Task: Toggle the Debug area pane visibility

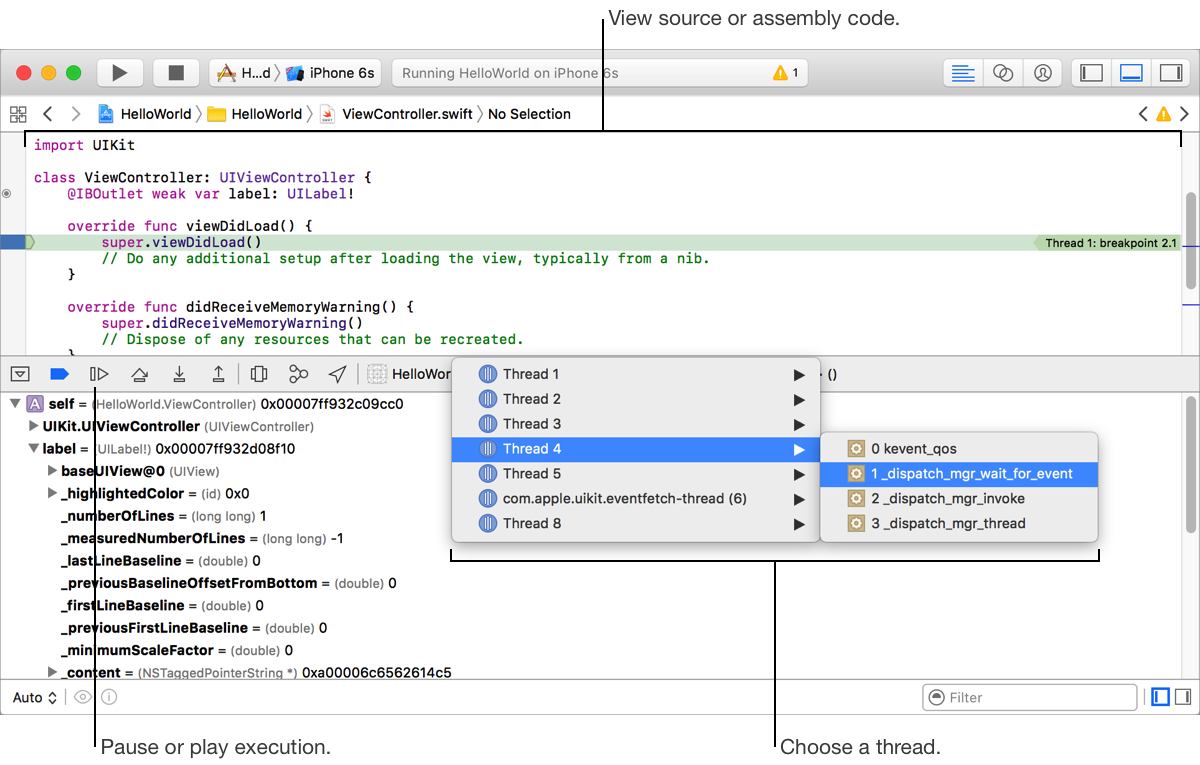Action: click(1131, 73)
